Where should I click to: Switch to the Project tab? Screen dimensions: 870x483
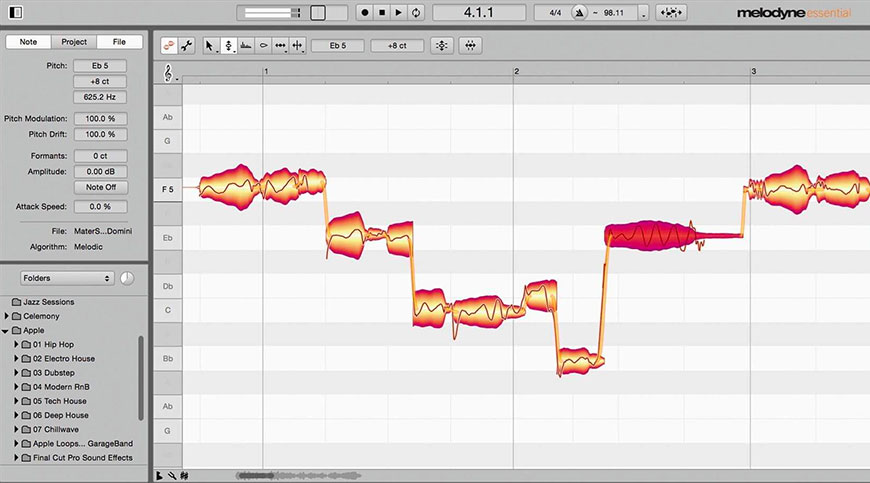pos(74,42)
